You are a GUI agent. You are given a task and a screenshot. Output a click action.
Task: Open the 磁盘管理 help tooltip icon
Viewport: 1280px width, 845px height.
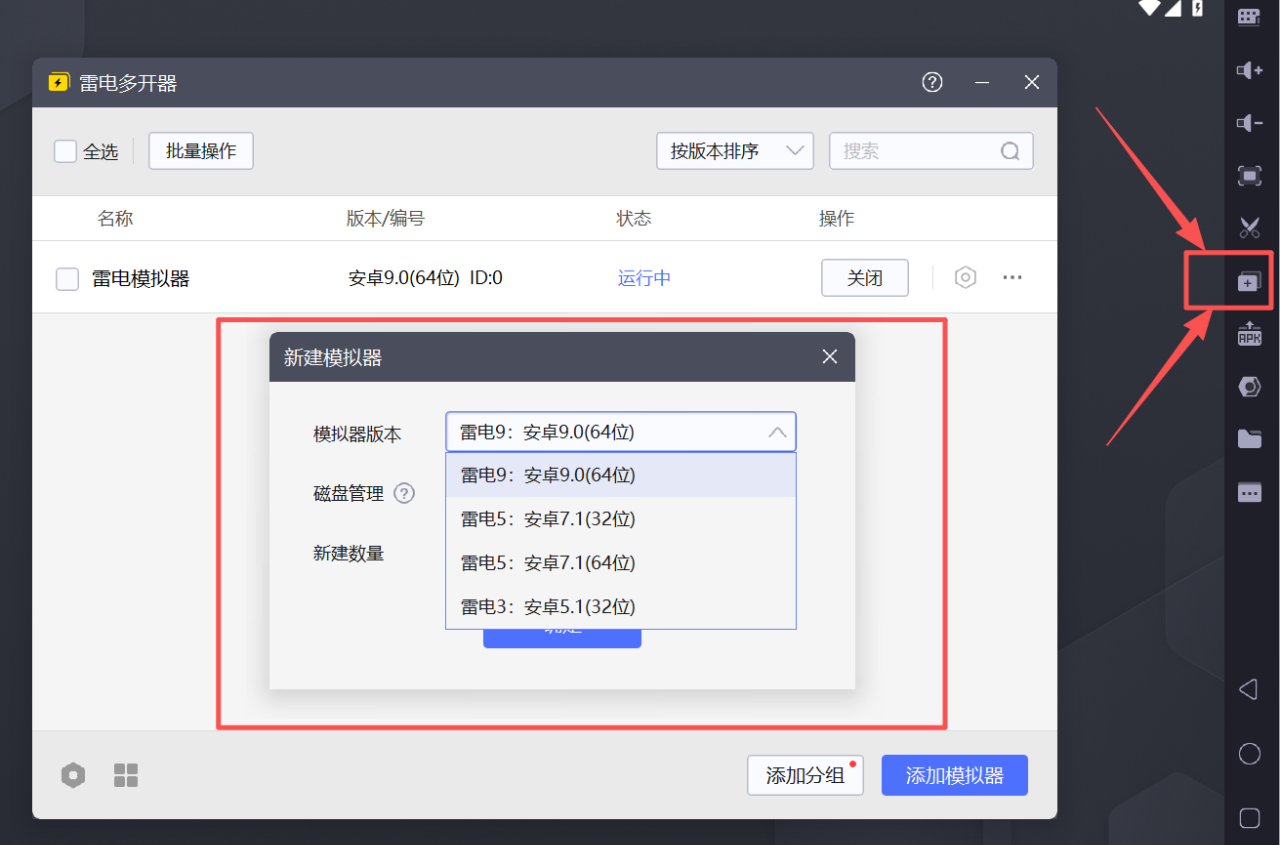coord(404,492)
